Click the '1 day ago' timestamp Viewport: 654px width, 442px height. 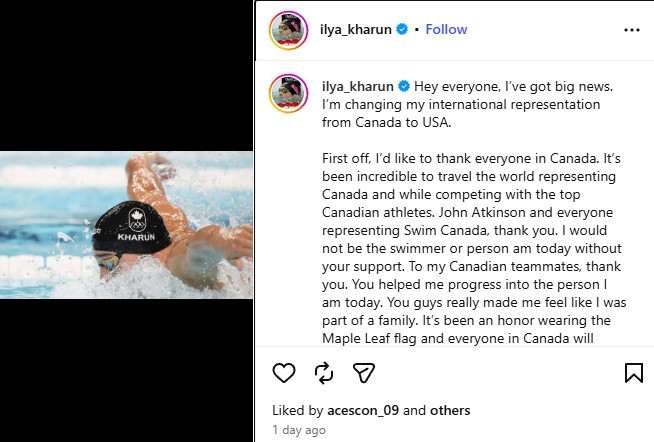pyautogui.click(x=298, y=430)
